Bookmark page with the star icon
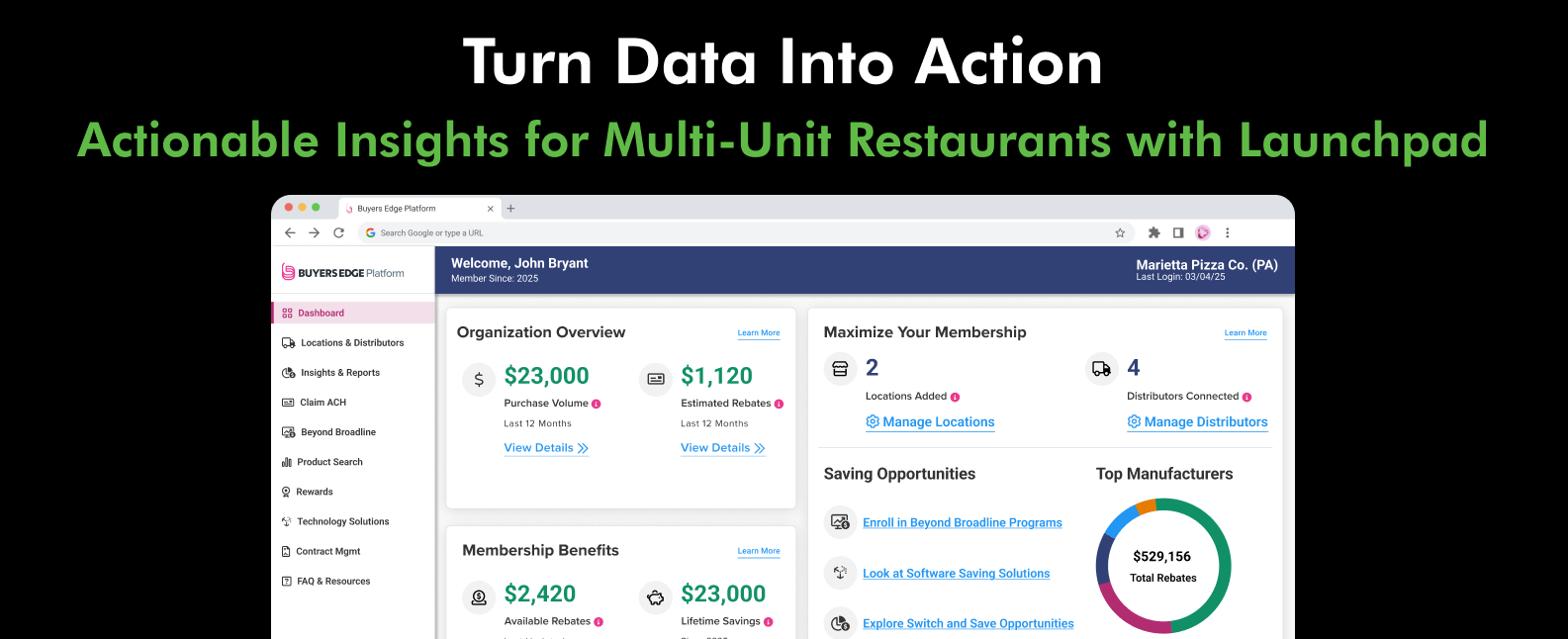The image size is (1568, 639). pyautogui.click(x=1120, y=233)
